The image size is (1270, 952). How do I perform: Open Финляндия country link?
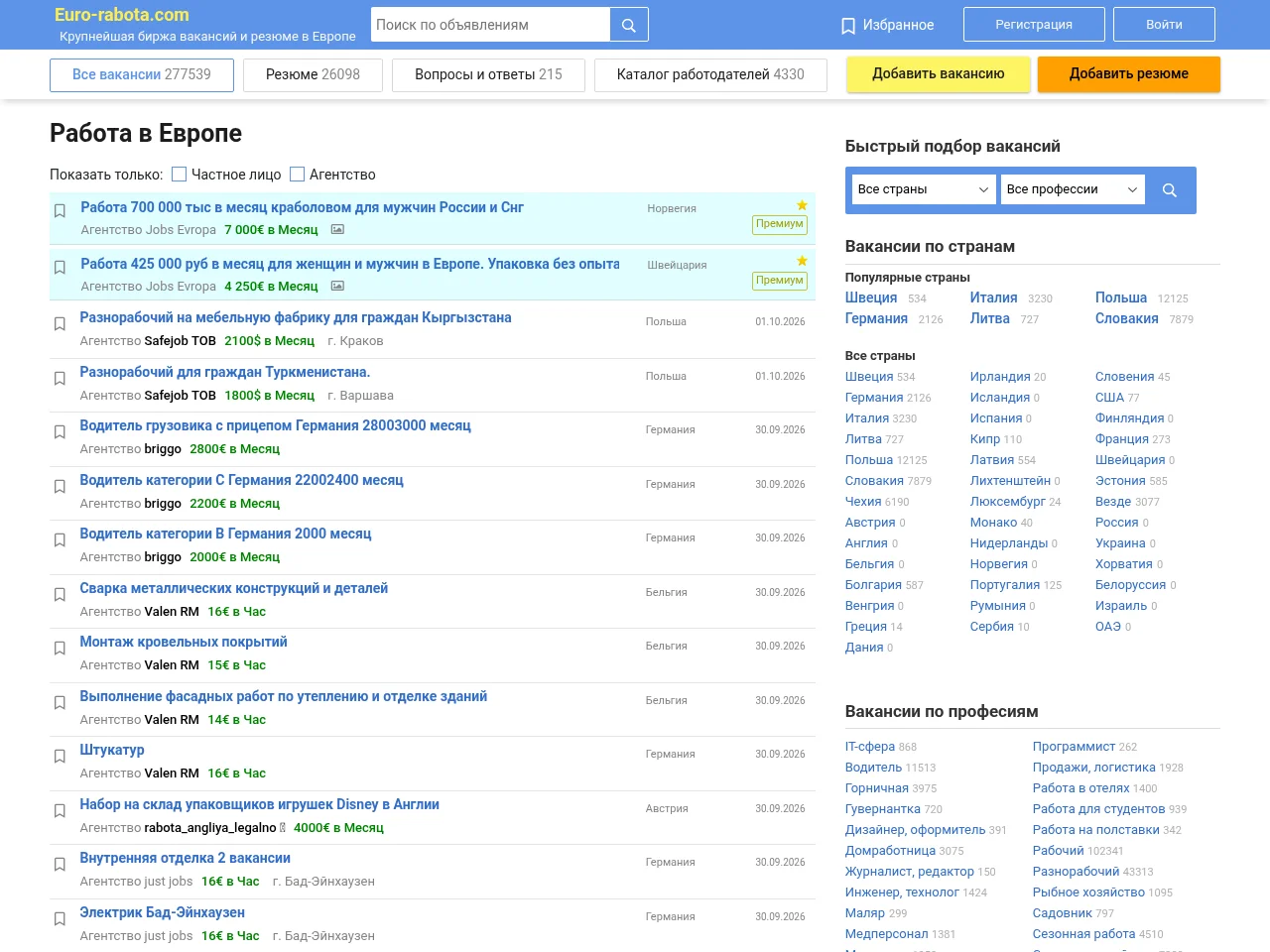1129,418
